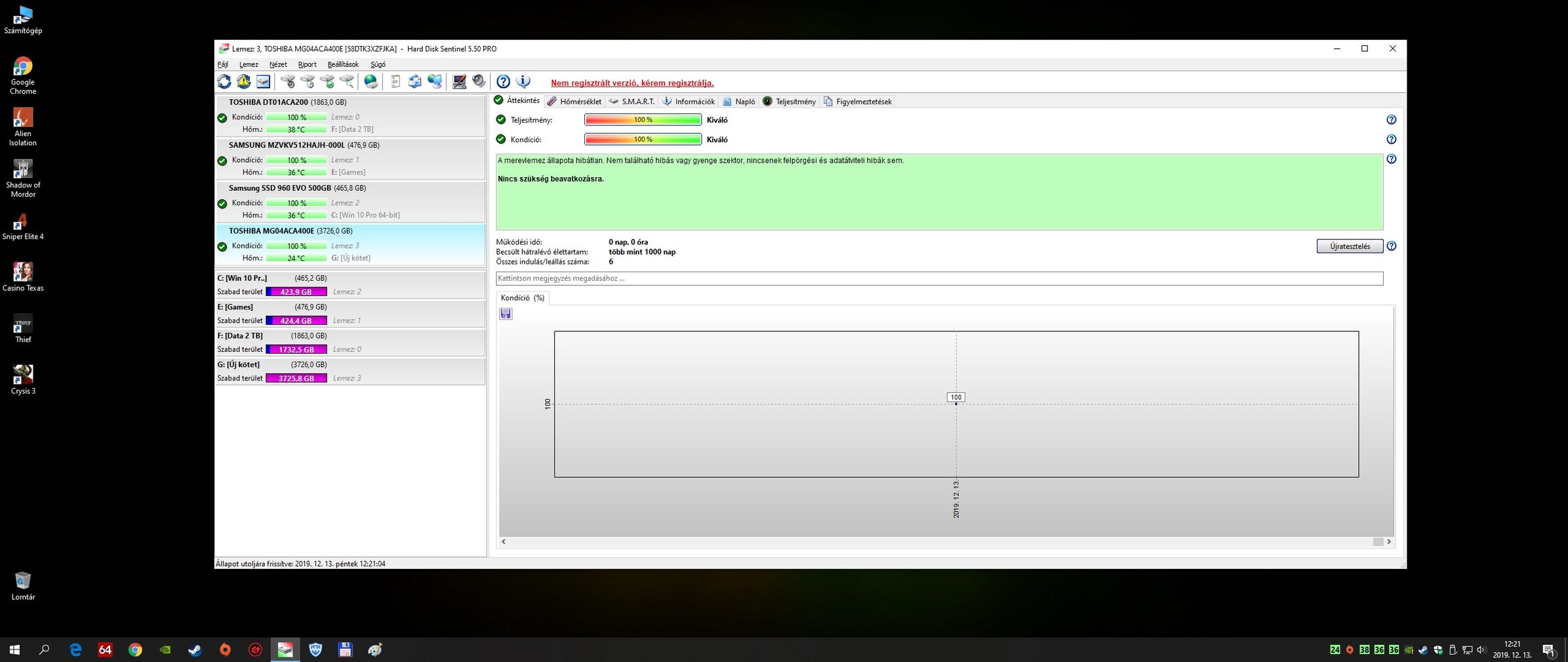1568x662 pixels.
Task: Click the save chart floppy icon
Action: [506, 314]
